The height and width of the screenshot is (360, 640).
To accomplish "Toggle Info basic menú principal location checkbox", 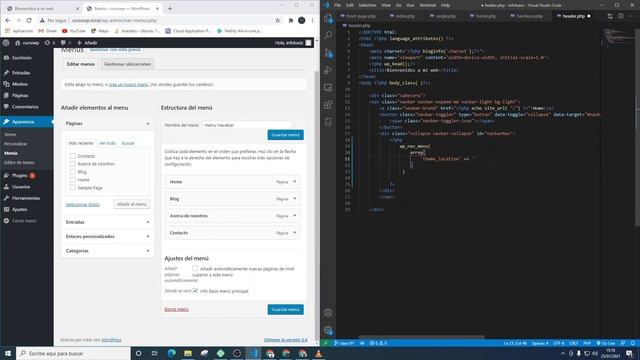I will click(195, 291).
